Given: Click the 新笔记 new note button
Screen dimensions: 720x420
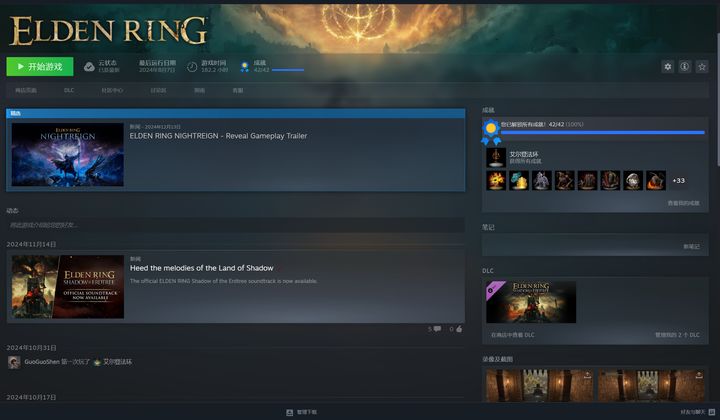Looking at the screenshot, I should point(692,246).
